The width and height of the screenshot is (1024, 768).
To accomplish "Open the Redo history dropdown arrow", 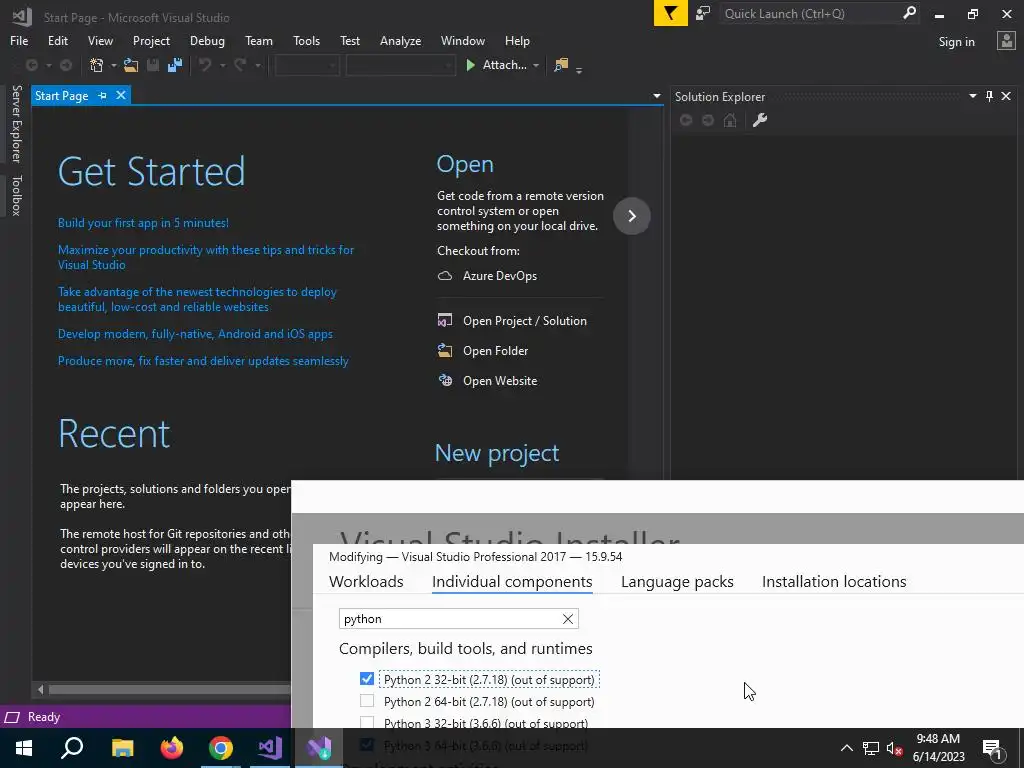I will pos(257,65).
